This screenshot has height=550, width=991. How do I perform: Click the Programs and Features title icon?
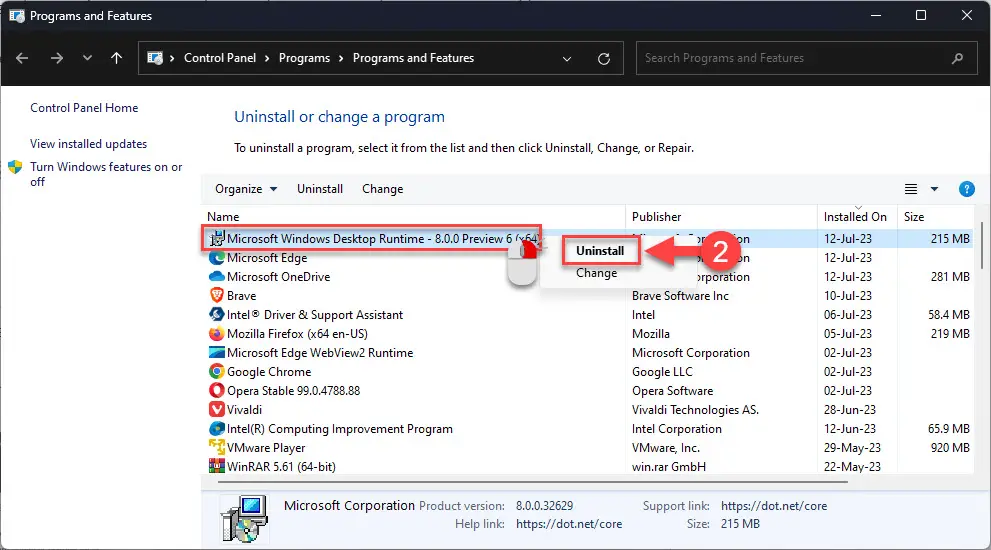tap(16, 16)
